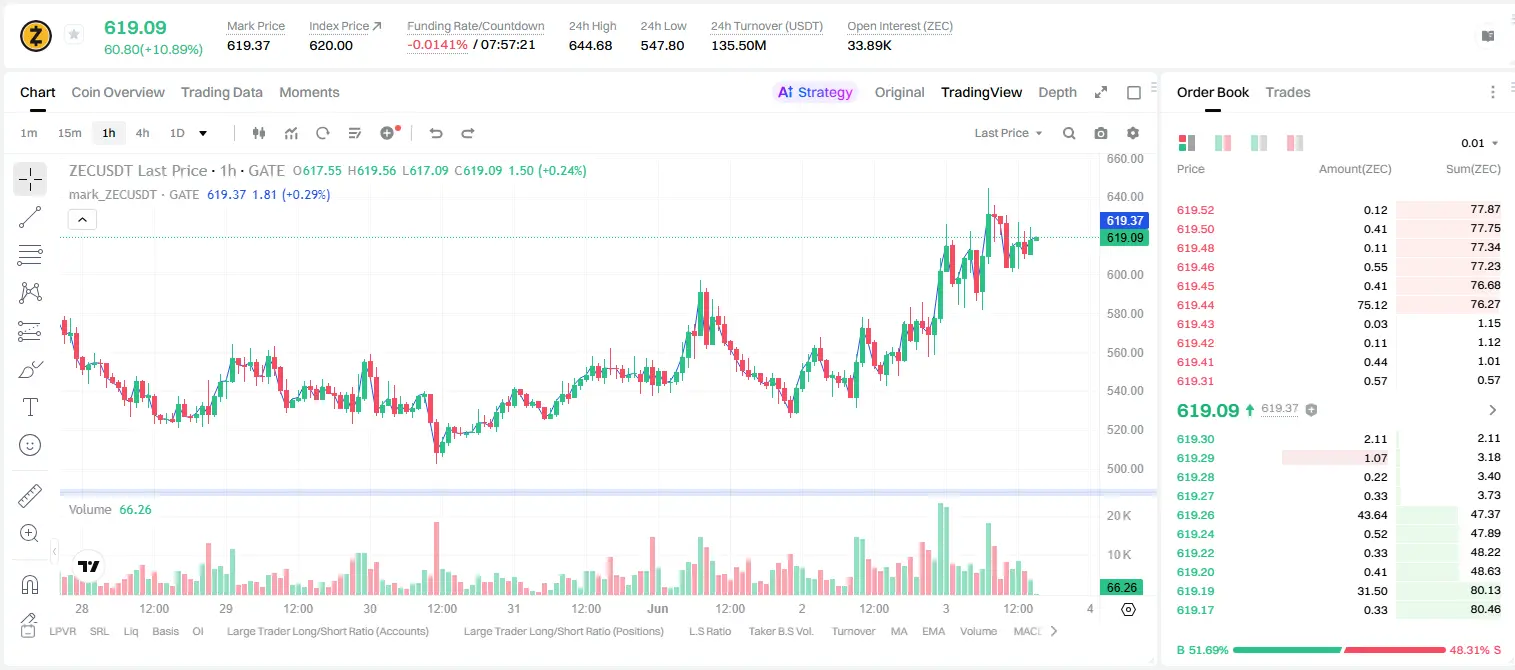1515x670 pixels.
Task: Open the 0.01 price precision dropdown
Action: (1480, 143)
